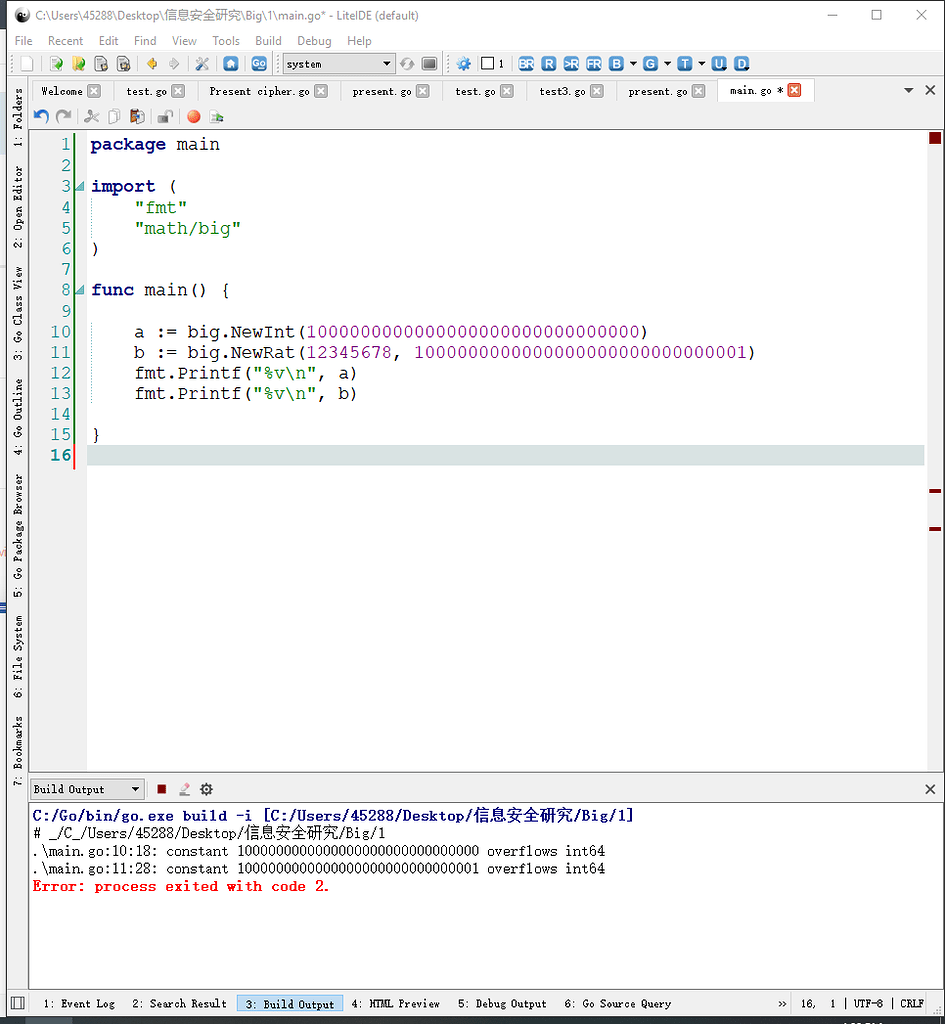Click the red toggle breakpoint icon
Image resolution: width=945 pixels, height=1024 pixels.
(x=193, y=117)
